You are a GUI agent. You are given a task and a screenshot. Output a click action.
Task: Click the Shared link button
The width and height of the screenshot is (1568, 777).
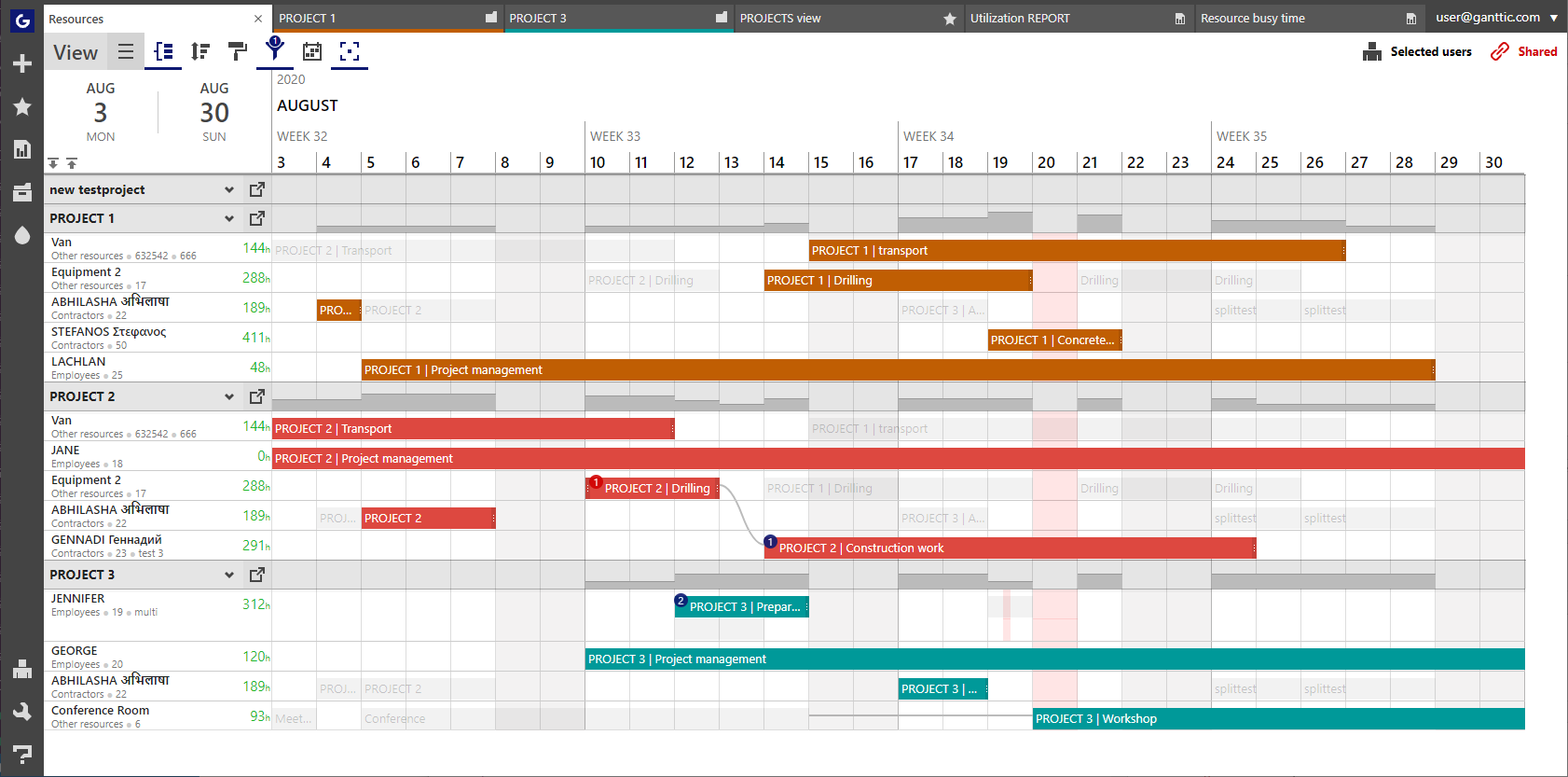pos(1523,51)
